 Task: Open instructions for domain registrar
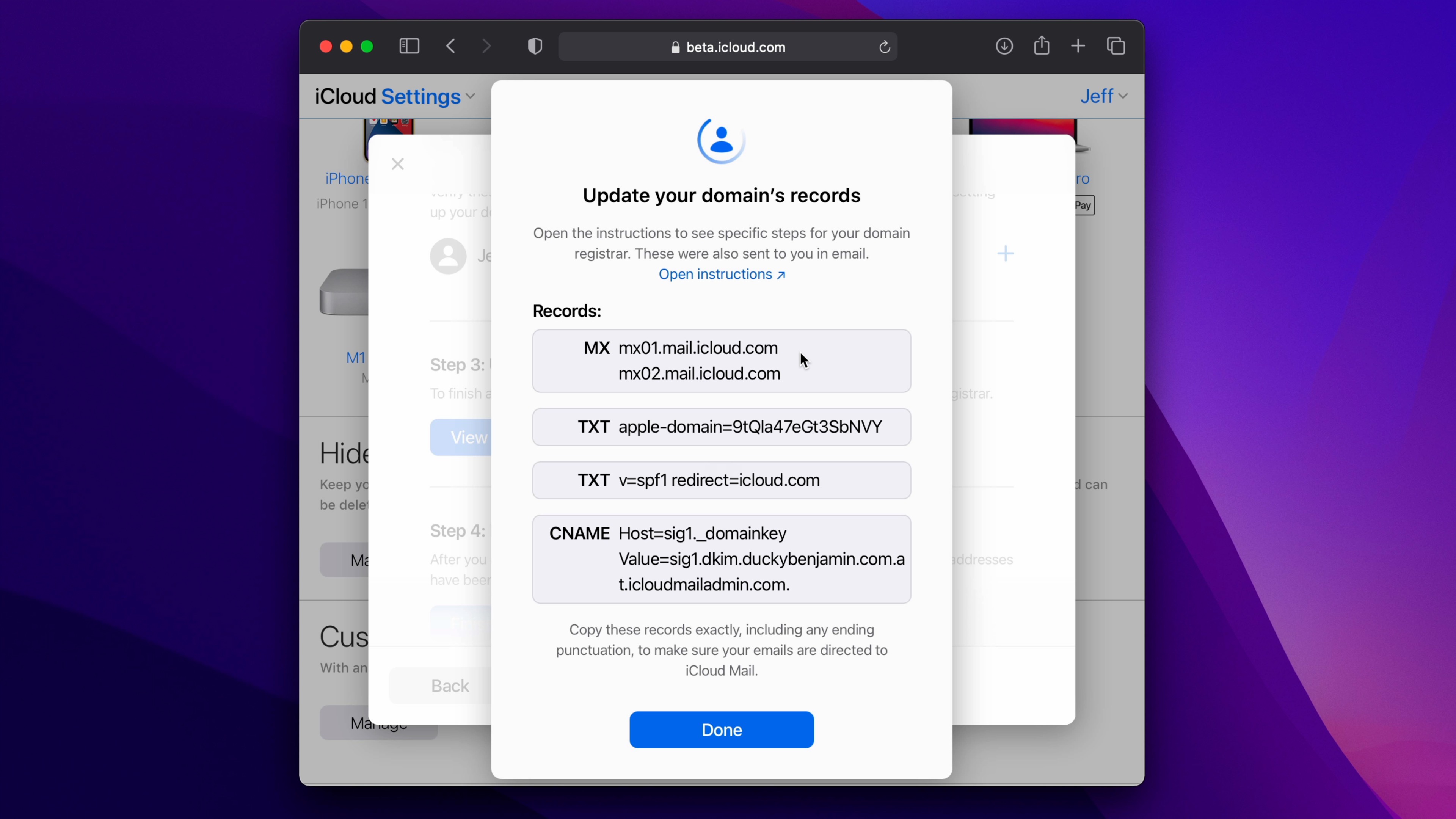coord(722,274)
